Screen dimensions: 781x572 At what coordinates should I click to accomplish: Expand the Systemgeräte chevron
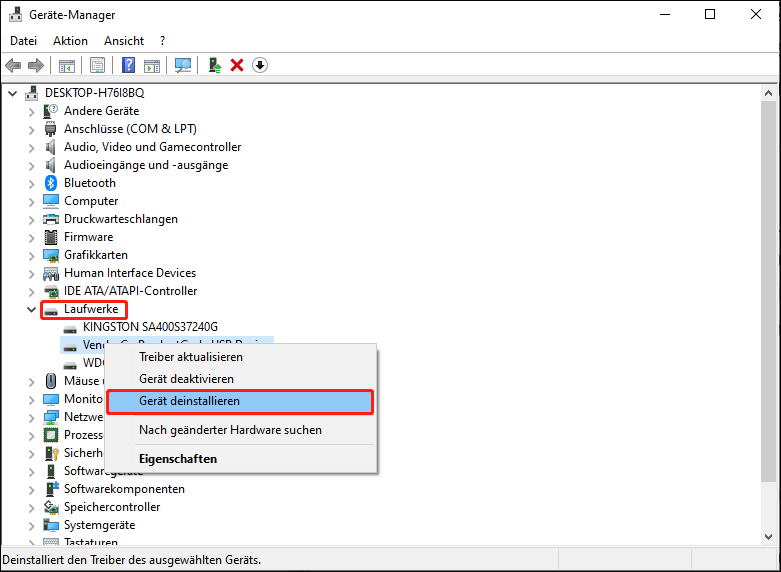coord(31,525)
